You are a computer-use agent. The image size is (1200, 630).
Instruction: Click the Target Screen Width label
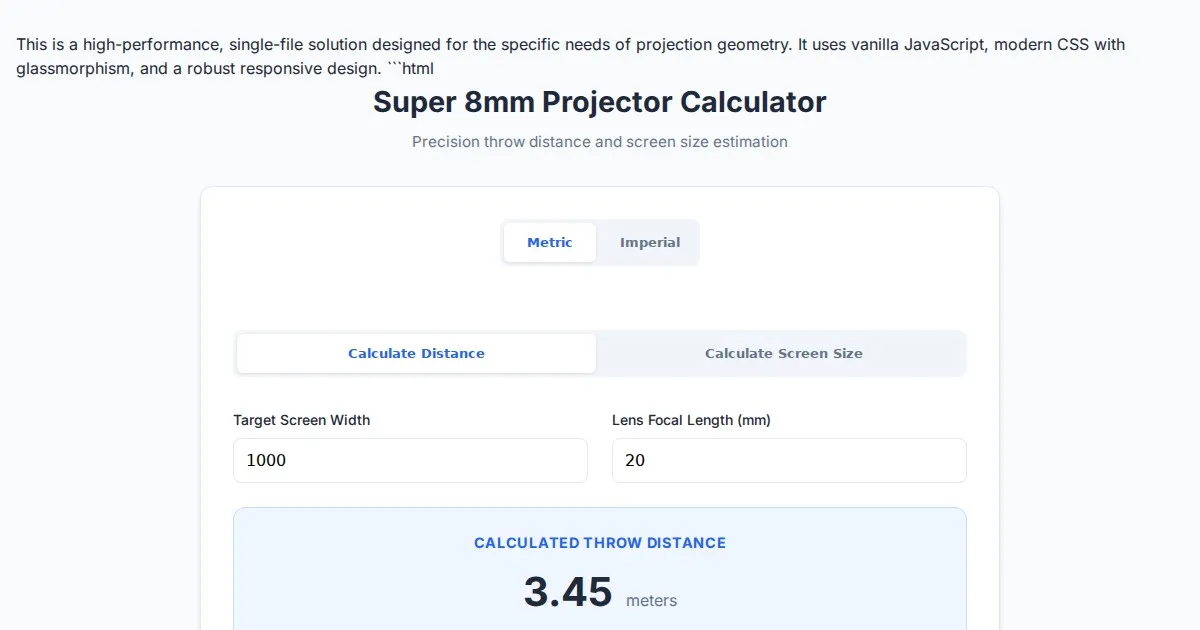pos(301,421)
